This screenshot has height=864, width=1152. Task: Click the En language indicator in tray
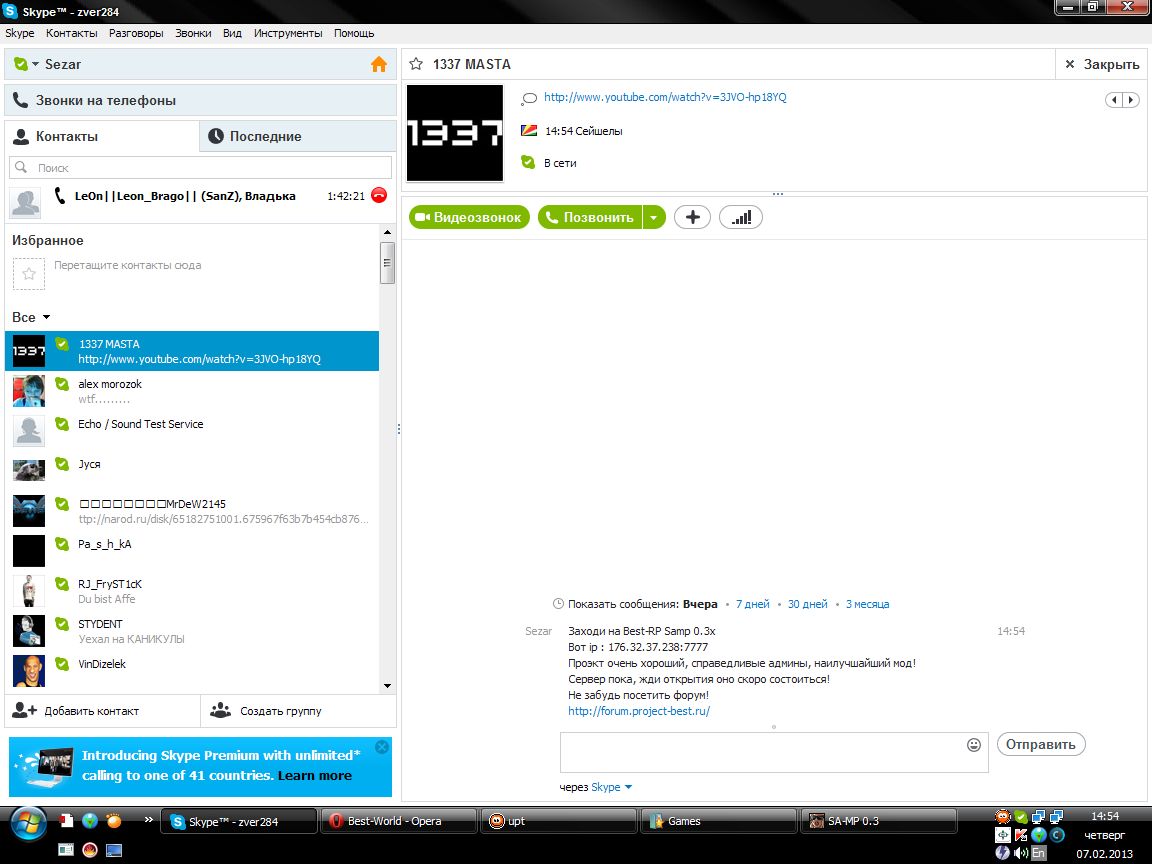[1038, 853]
